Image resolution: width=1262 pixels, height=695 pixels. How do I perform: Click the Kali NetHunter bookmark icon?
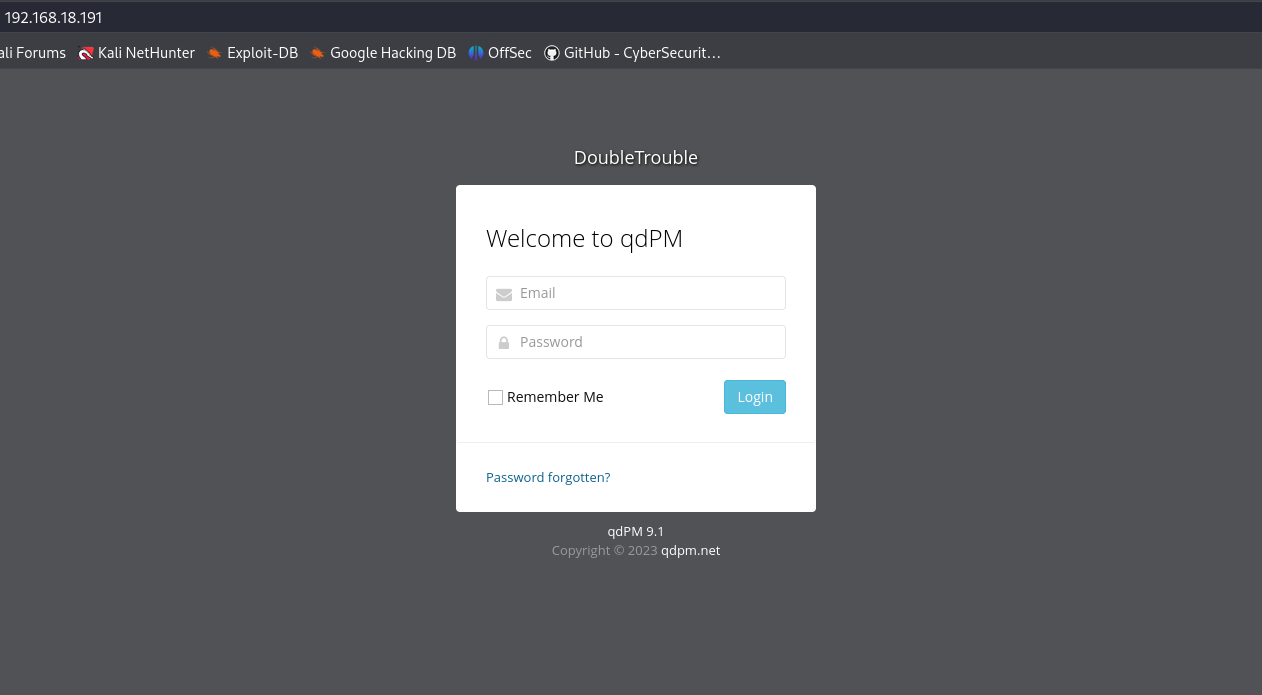pyautogui.click(x=86, y=53)
